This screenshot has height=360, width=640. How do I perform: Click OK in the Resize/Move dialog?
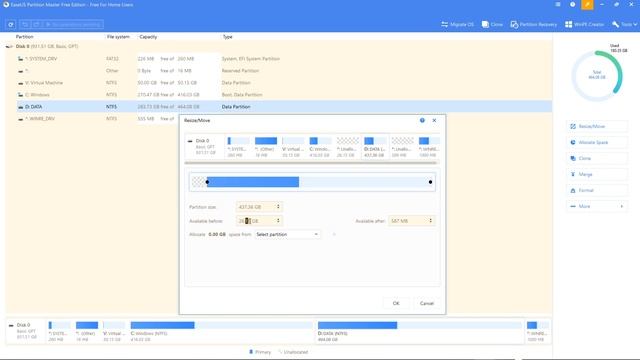(x=396, y=303)
